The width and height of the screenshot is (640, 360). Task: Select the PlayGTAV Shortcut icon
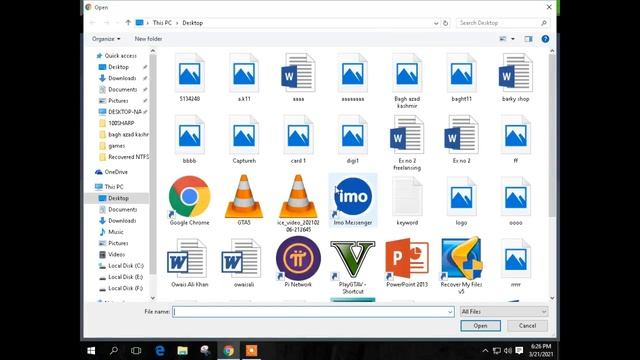[x=353, y=266]
